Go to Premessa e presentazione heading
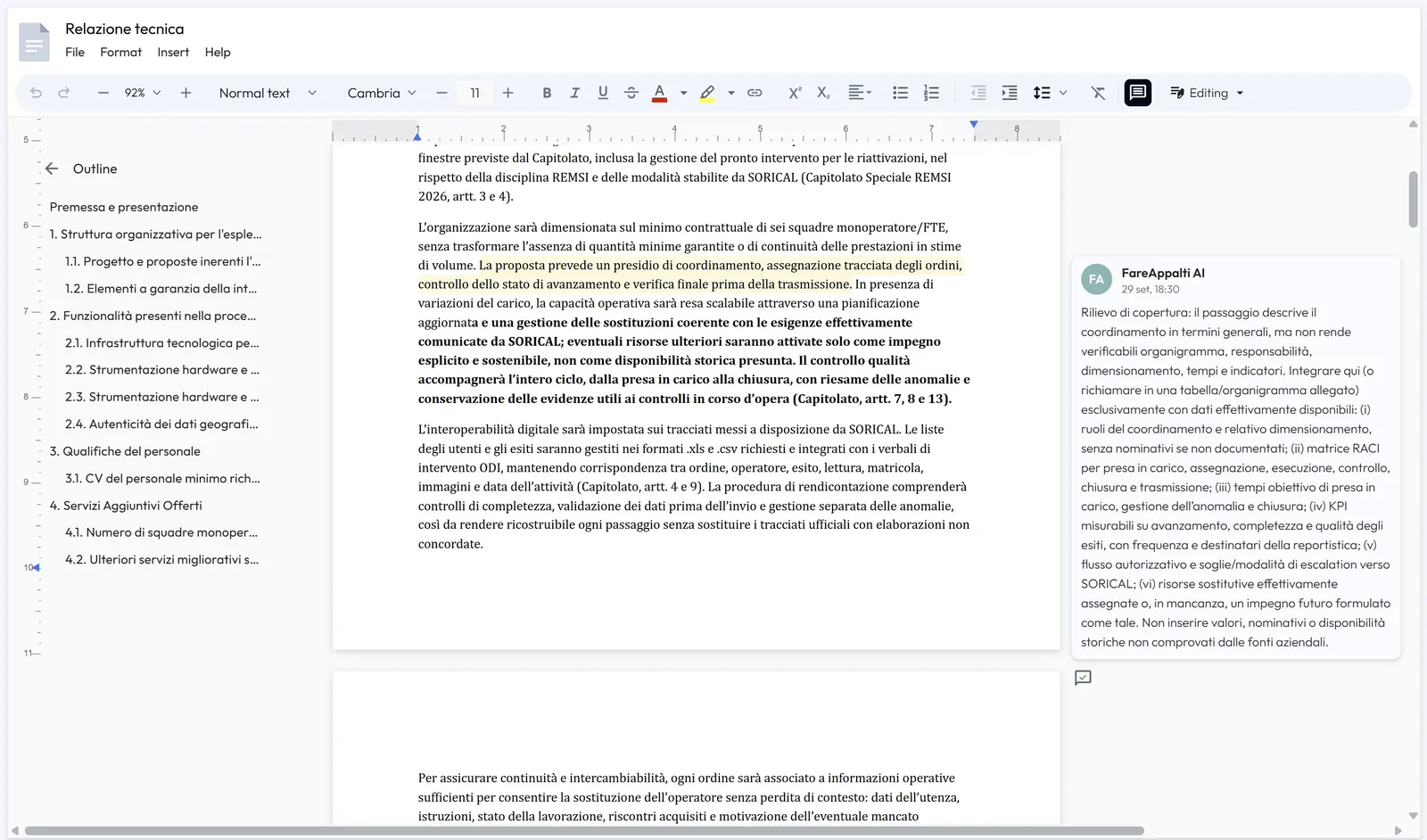Image resolution: width=1427 pixels, height=840 pixels. (x=124, y=207)
